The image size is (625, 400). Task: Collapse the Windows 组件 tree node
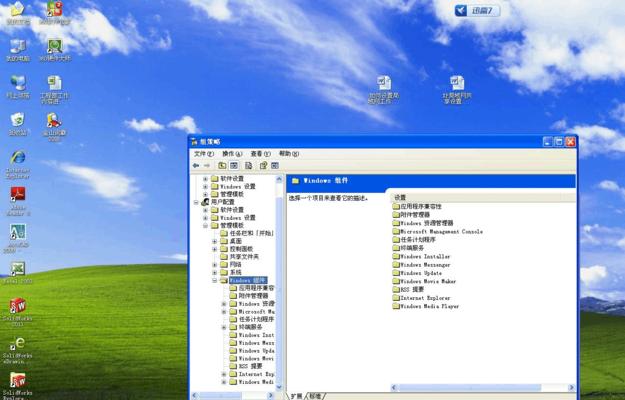tap(215, 280)
